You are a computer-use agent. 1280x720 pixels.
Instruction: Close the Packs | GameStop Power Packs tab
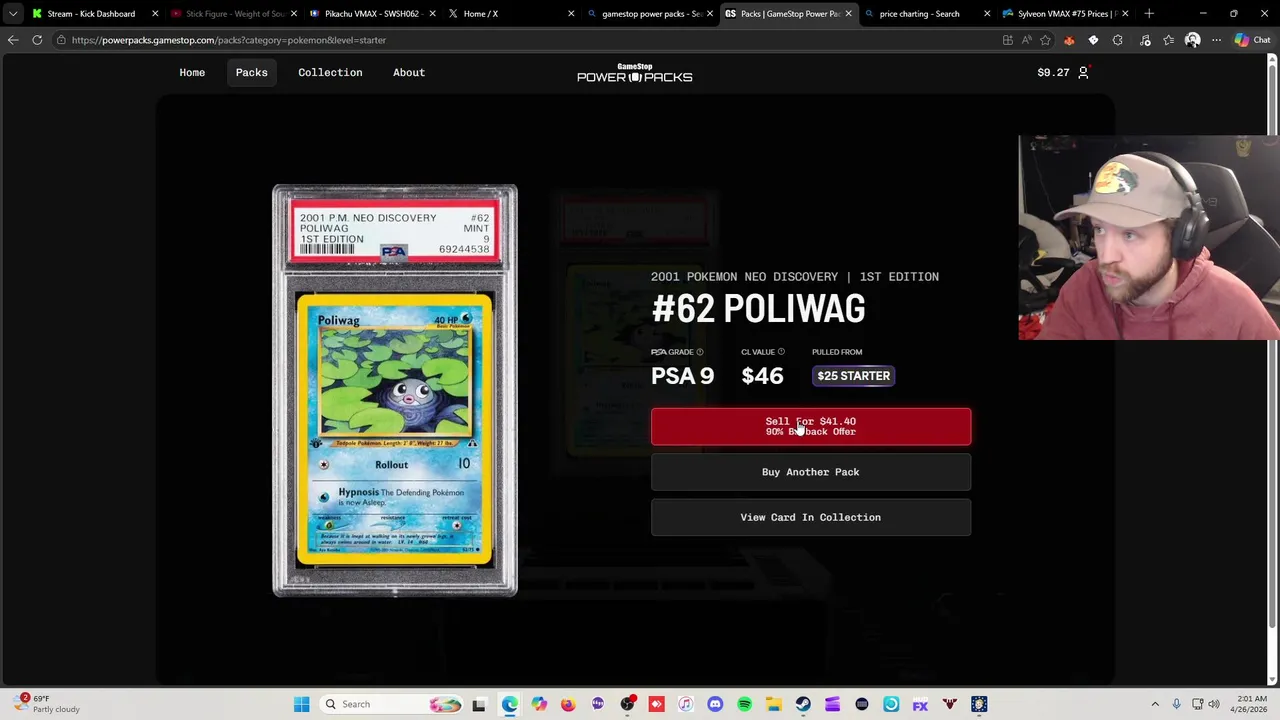point(848,13)
